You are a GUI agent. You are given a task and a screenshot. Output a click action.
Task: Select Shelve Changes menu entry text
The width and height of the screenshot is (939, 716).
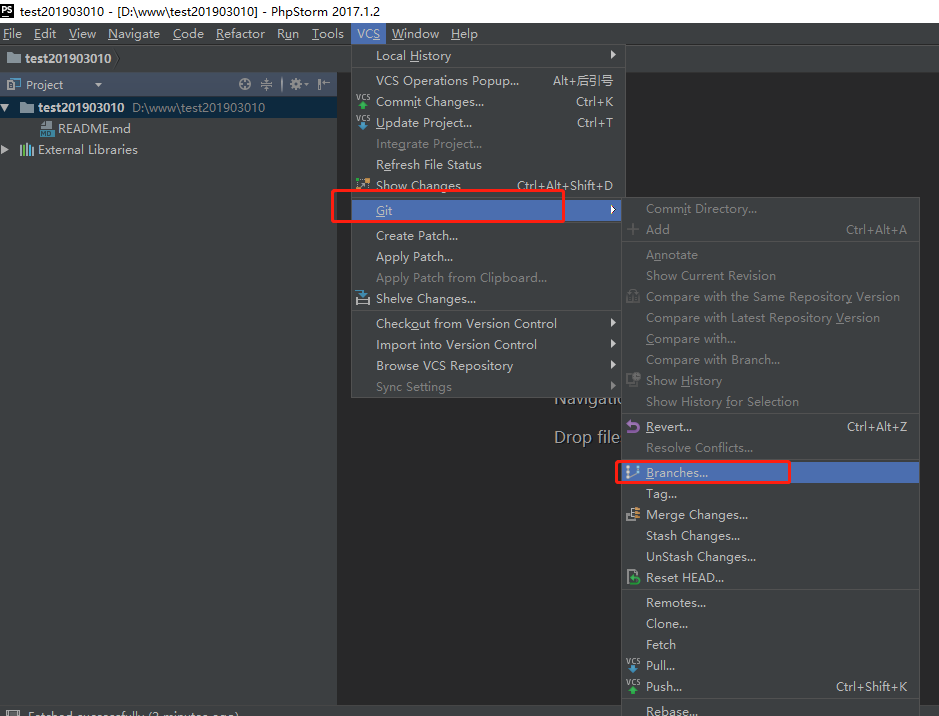point(426,299)
